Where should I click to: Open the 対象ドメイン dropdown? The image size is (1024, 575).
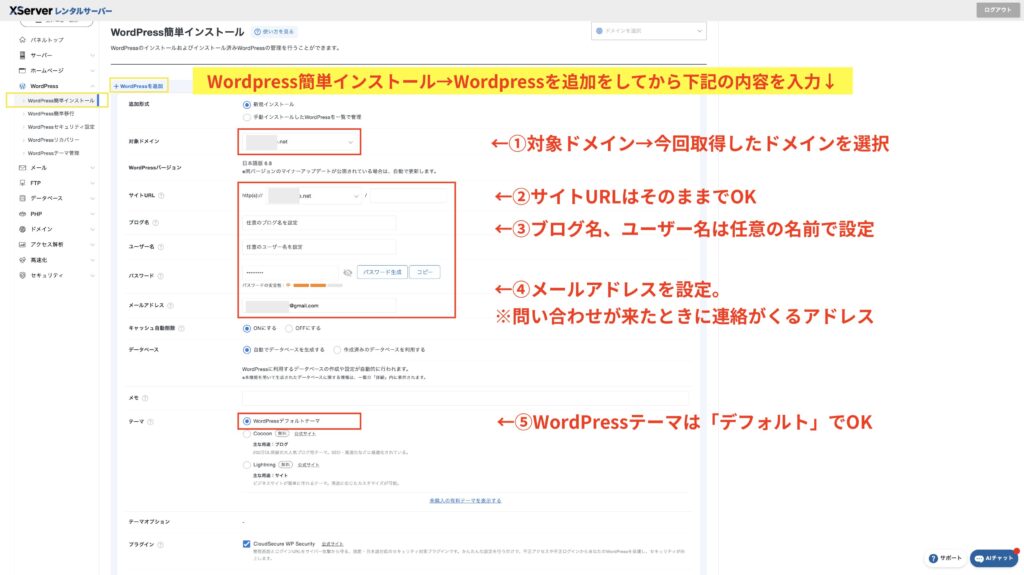click(x=299, y=142)
